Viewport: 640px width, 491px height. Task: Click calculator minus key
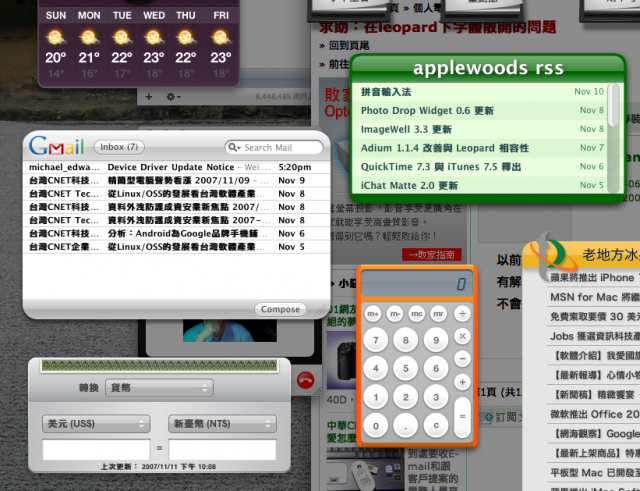pyautogui.click(x=462, y=359)
